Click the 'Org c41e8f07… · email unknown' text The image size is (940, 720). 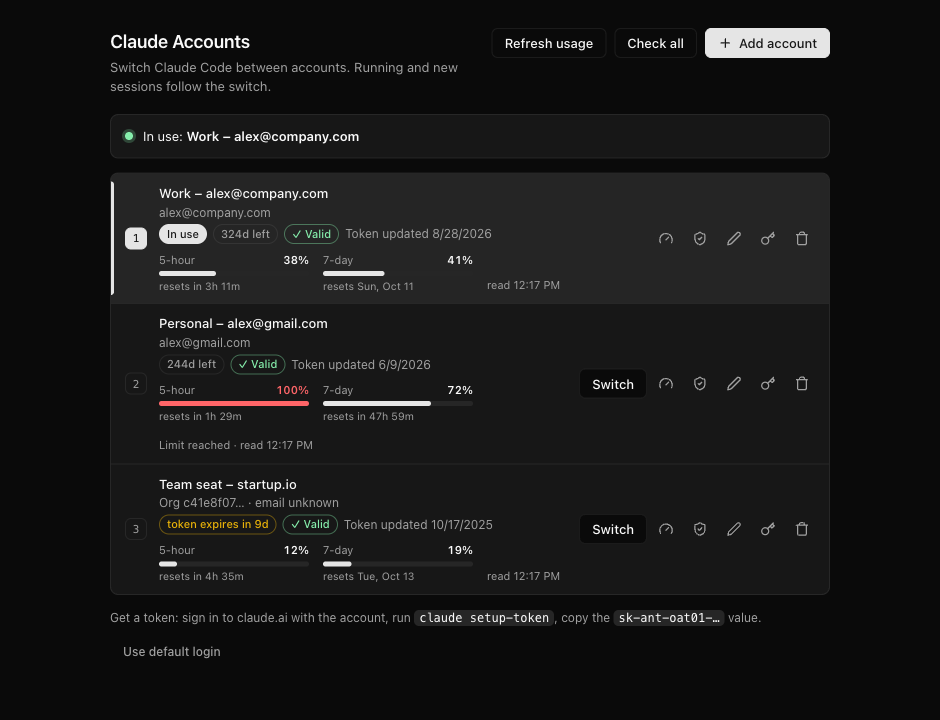249,503
